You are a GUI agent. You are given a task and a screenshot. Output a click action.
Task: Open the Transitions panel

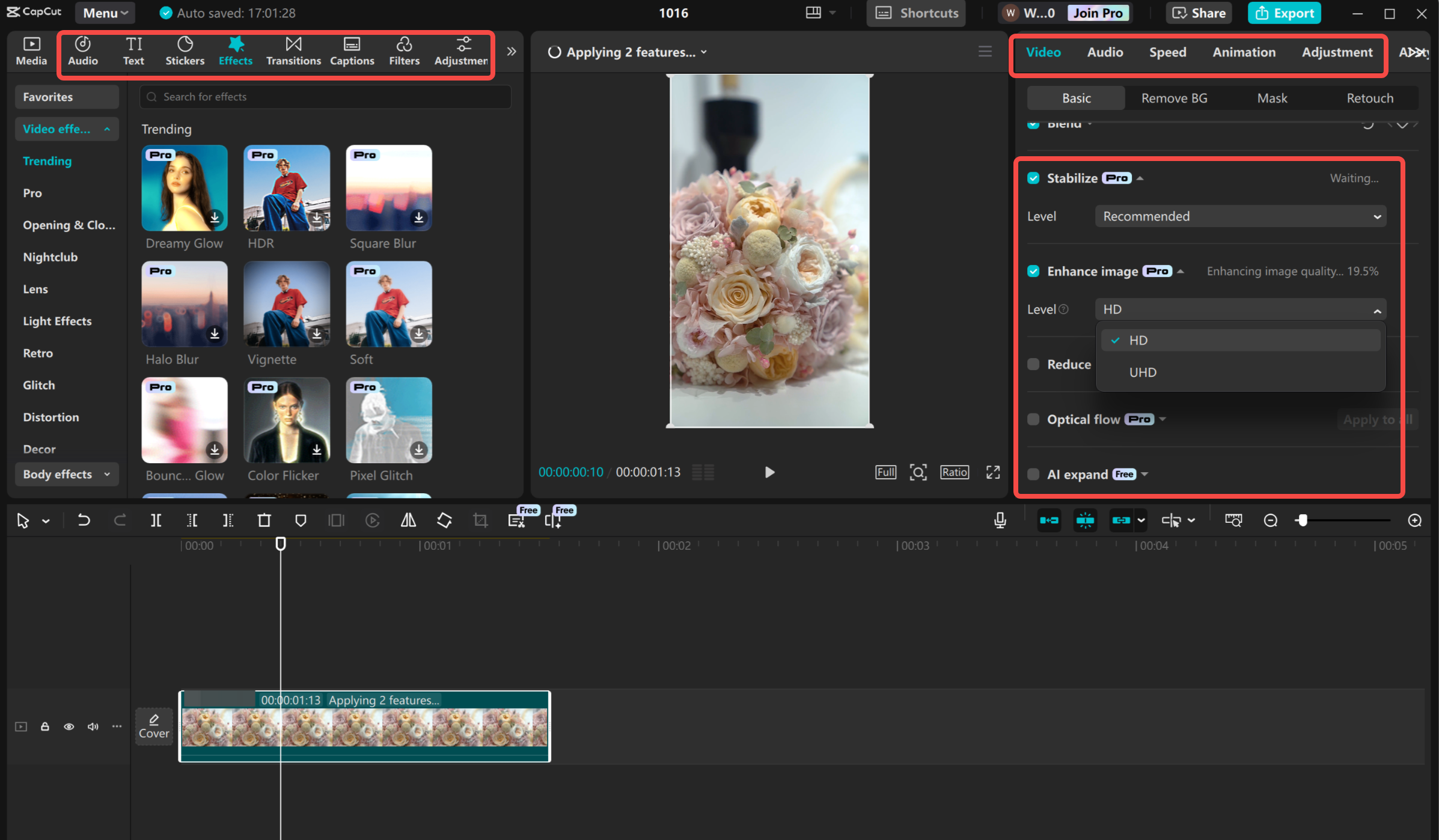[x=294, y=50]
